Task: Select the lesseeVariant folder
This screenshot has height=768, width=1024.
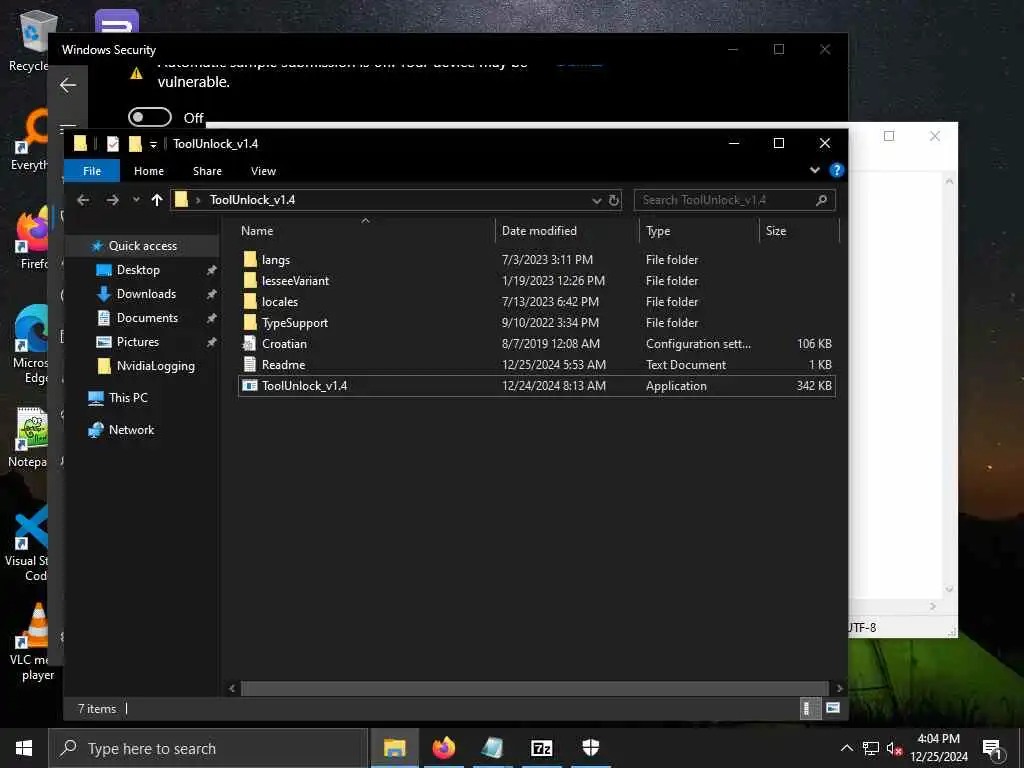Action: (x=295, y=281)
